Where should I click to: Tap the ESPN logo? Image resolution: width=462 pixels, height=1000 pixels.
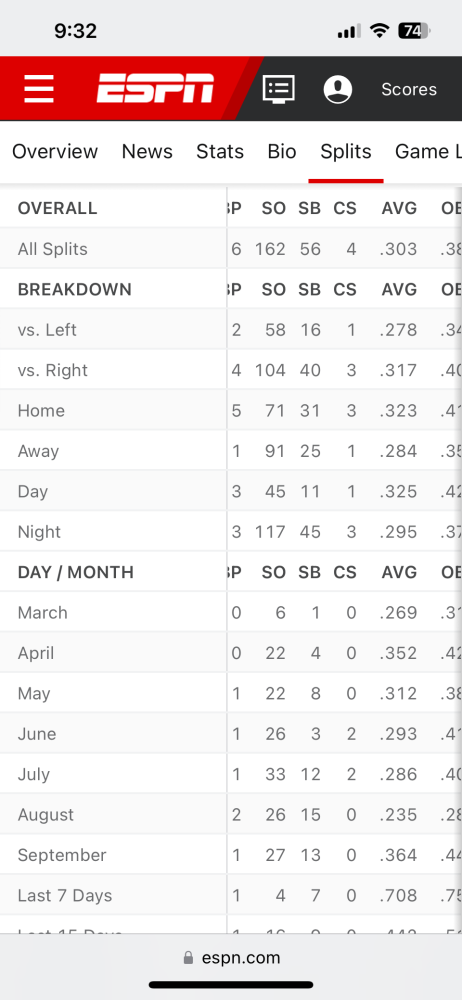click(156, 89)
